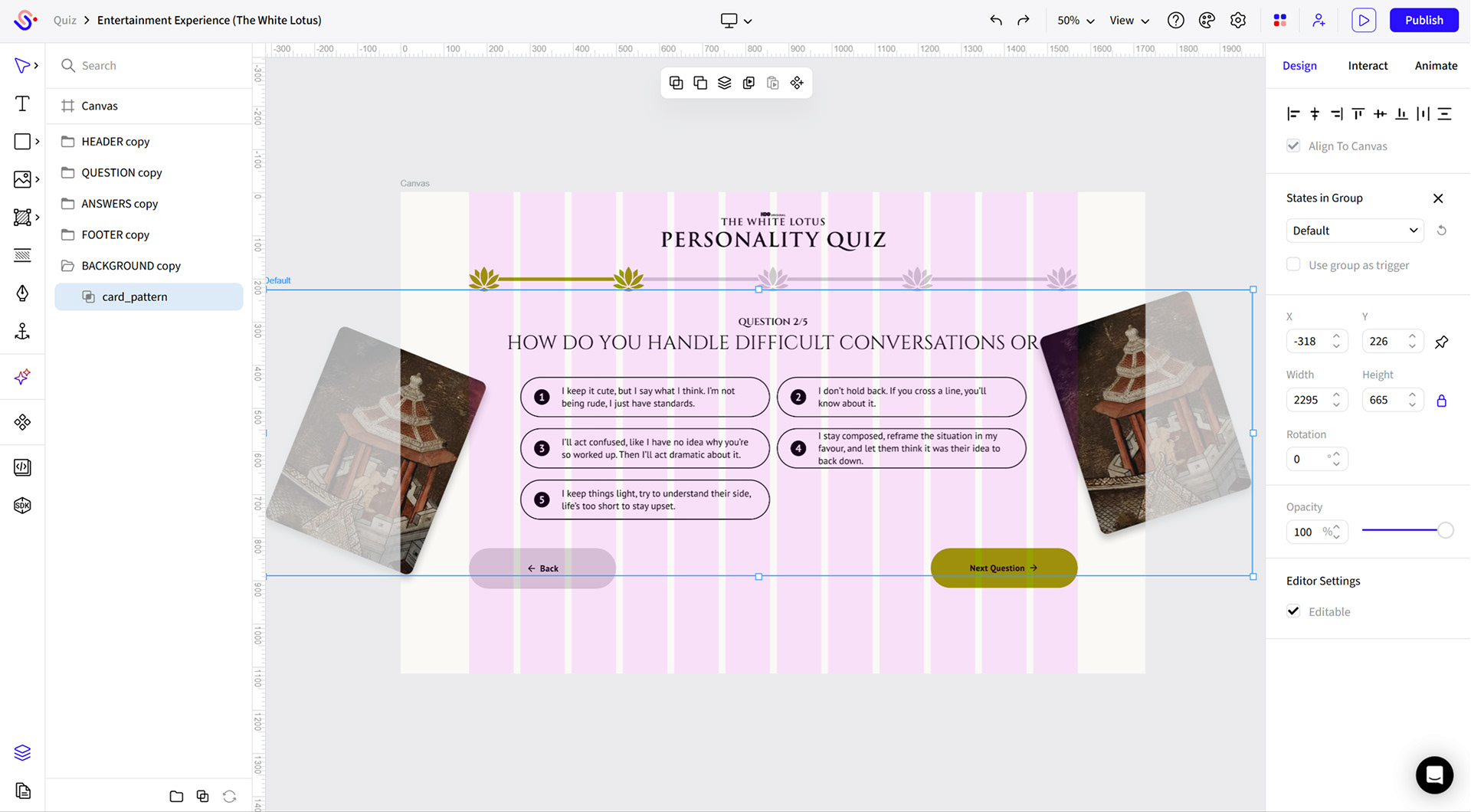The width and height of the screenshot is (1471, 812).
Task: Open the 50% zoom dropdown
Action: 1076,21
